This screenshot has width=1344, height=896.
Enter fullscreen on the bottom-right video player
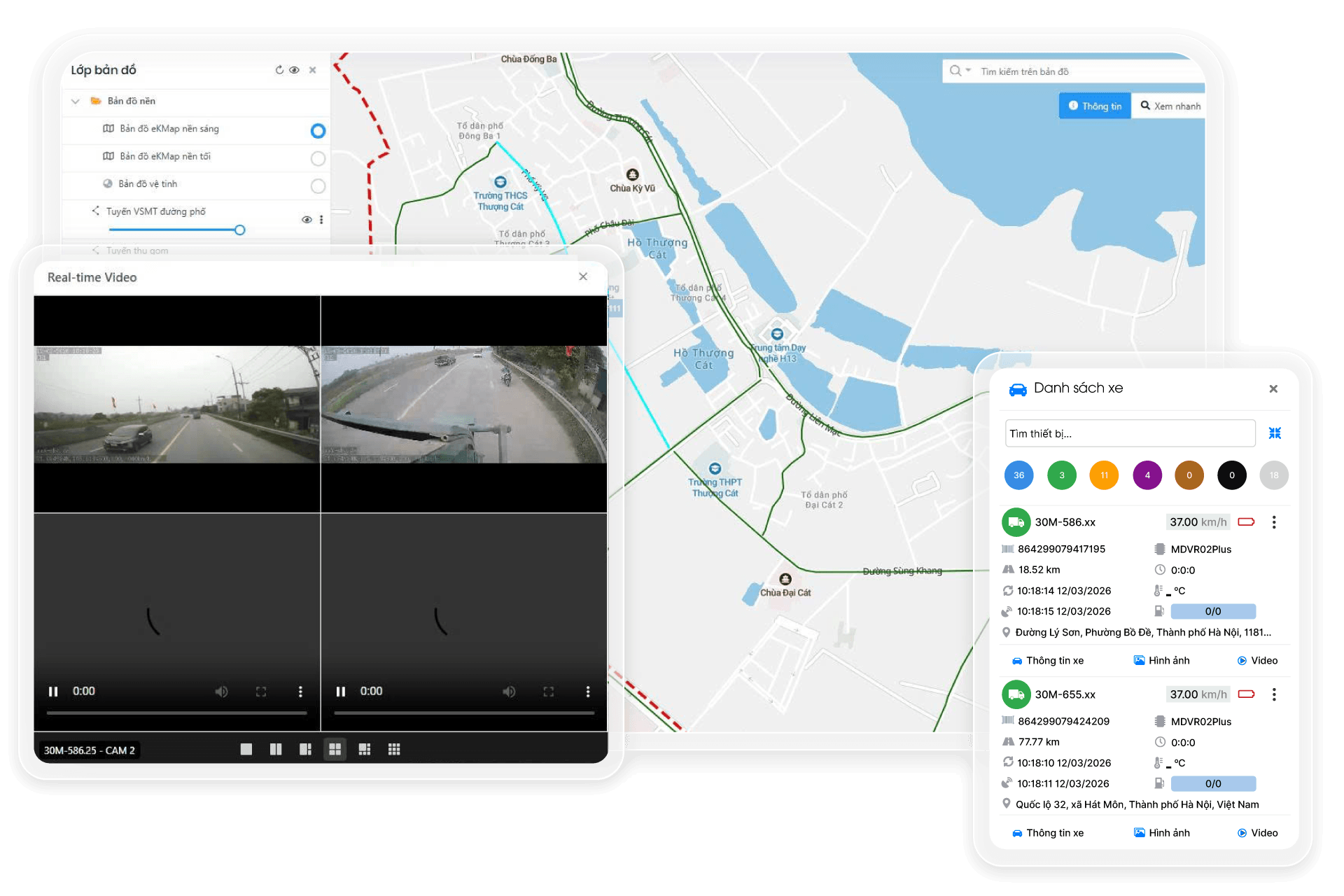549,692
